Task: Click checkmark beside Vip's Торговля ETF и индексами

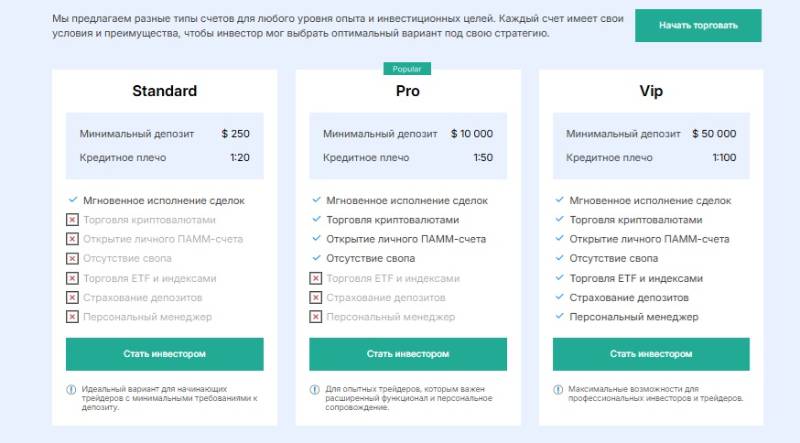Action: (x=559, y=279)
